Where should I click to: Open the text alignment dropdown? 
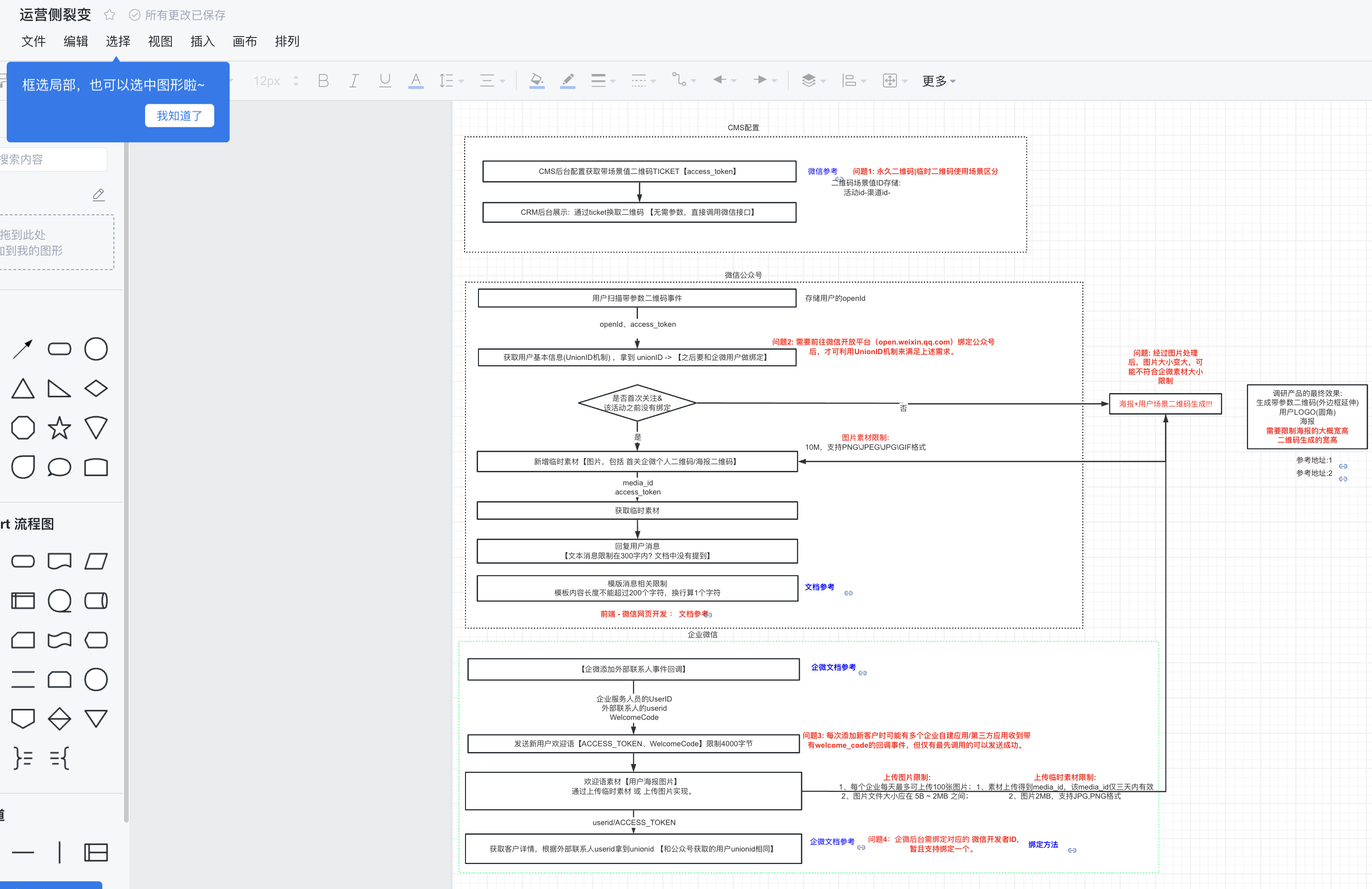492,81
